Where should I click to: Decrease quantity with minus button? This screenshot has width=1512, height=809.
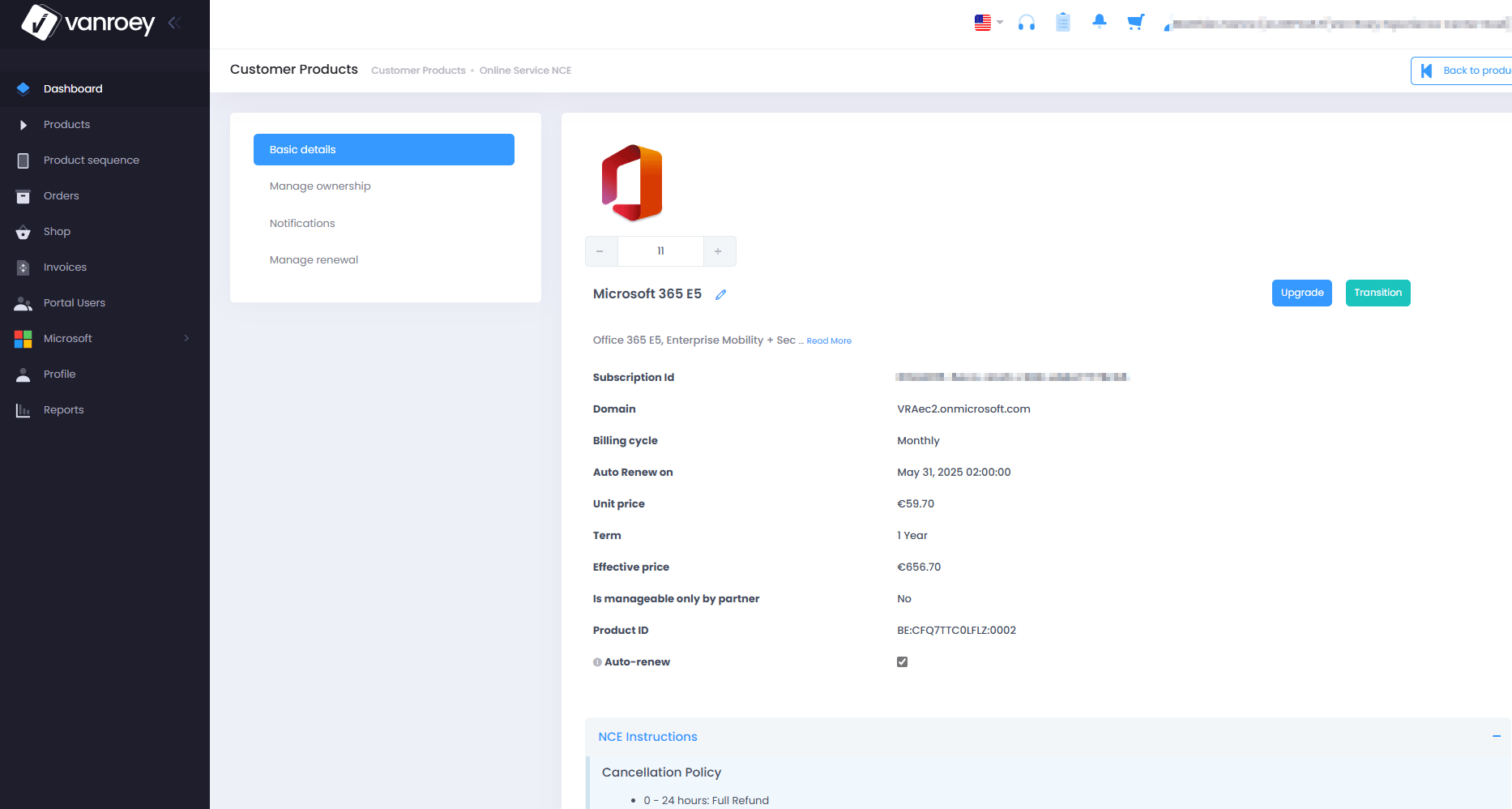pos(600,251)
